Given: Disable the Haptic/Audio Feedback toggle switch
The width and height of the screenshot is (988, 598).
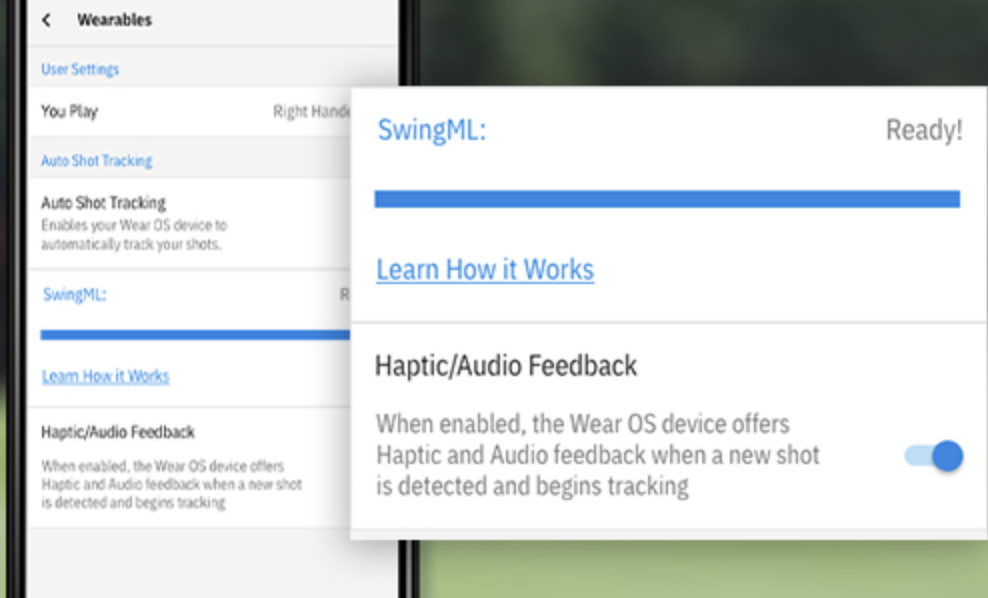Looking at the screenshot, I should pos(934,457).
